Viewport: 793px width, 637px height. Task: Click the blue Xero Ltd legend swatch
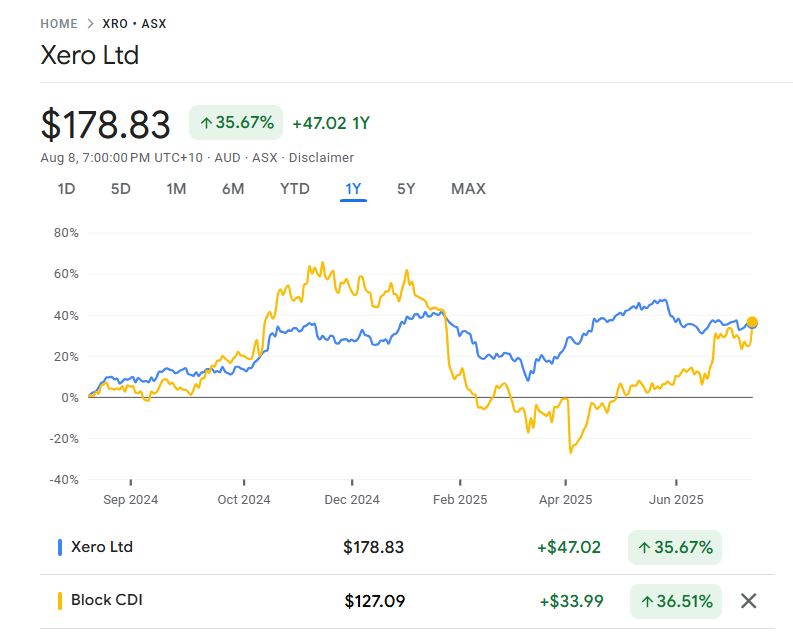pyautogui.click(x=60, y=548)
